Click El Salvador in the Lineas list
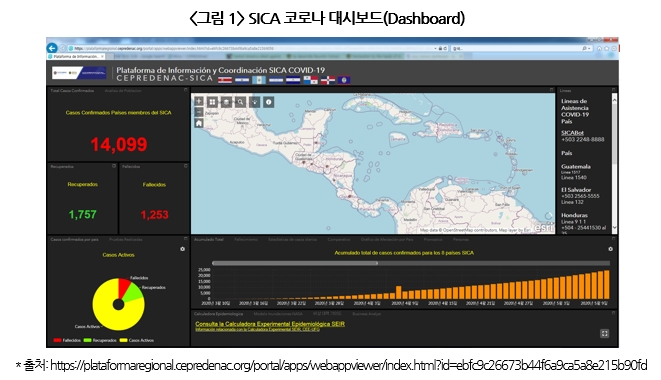Viewport: 661px width, 380px height. pyautogui.click(x=576, y=190)
